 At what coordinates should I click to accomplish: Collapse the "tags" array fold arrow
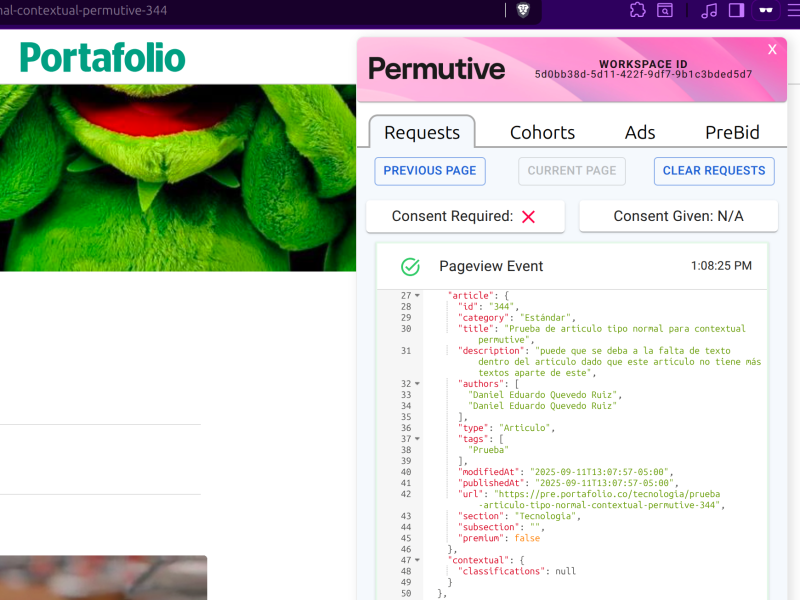pos(418,439)
